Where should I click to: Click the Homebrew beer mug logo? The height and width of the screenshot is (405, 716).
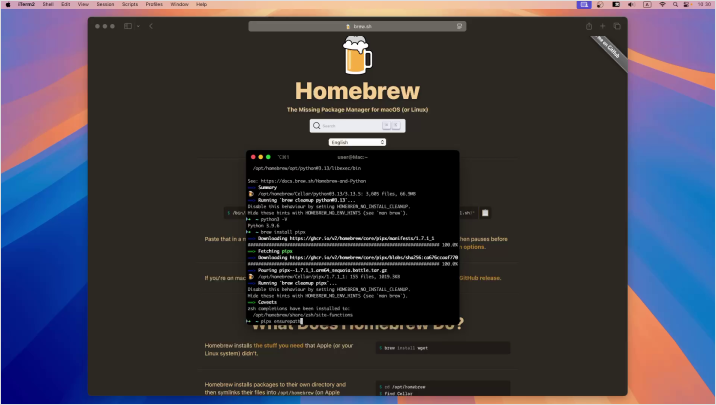[358, 55]
